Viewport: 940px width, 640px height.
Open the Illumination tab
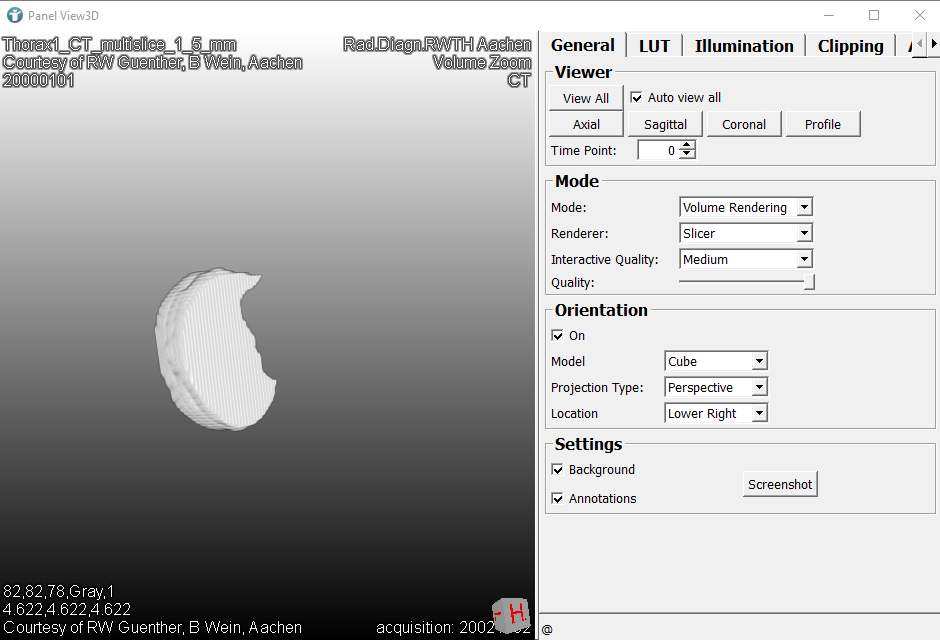click(744, 46)
